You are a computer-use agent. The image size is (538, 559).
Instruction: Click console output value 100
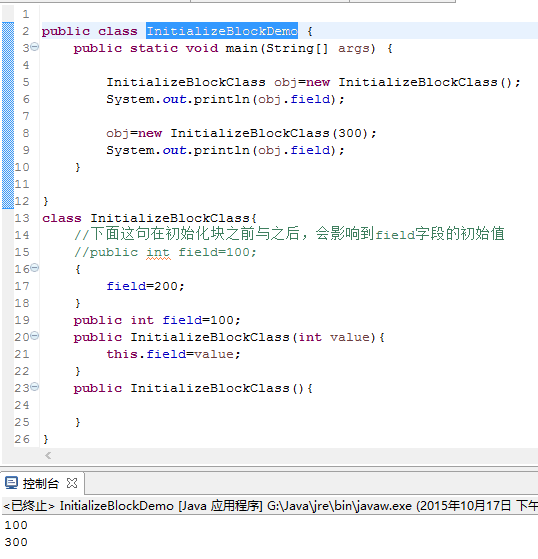[x=16, y=525]
